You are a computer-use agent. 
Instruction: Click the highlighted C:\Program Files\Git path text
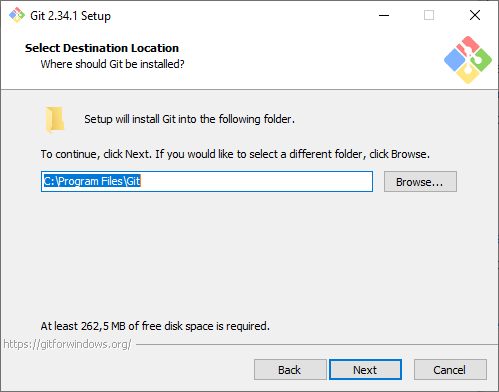[x=92, y=181]
